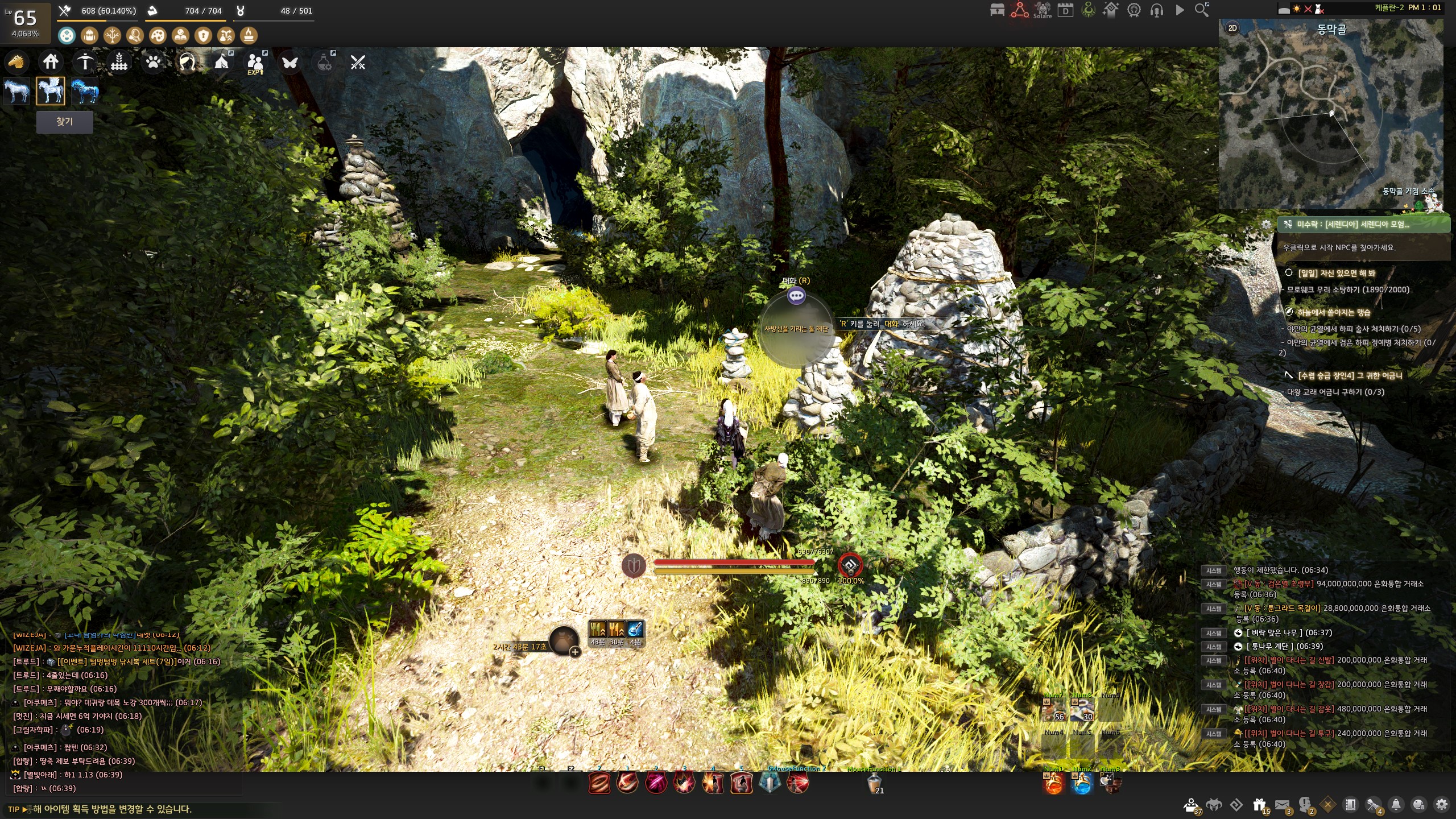Click the farm fence garden icon

[119, 61]
